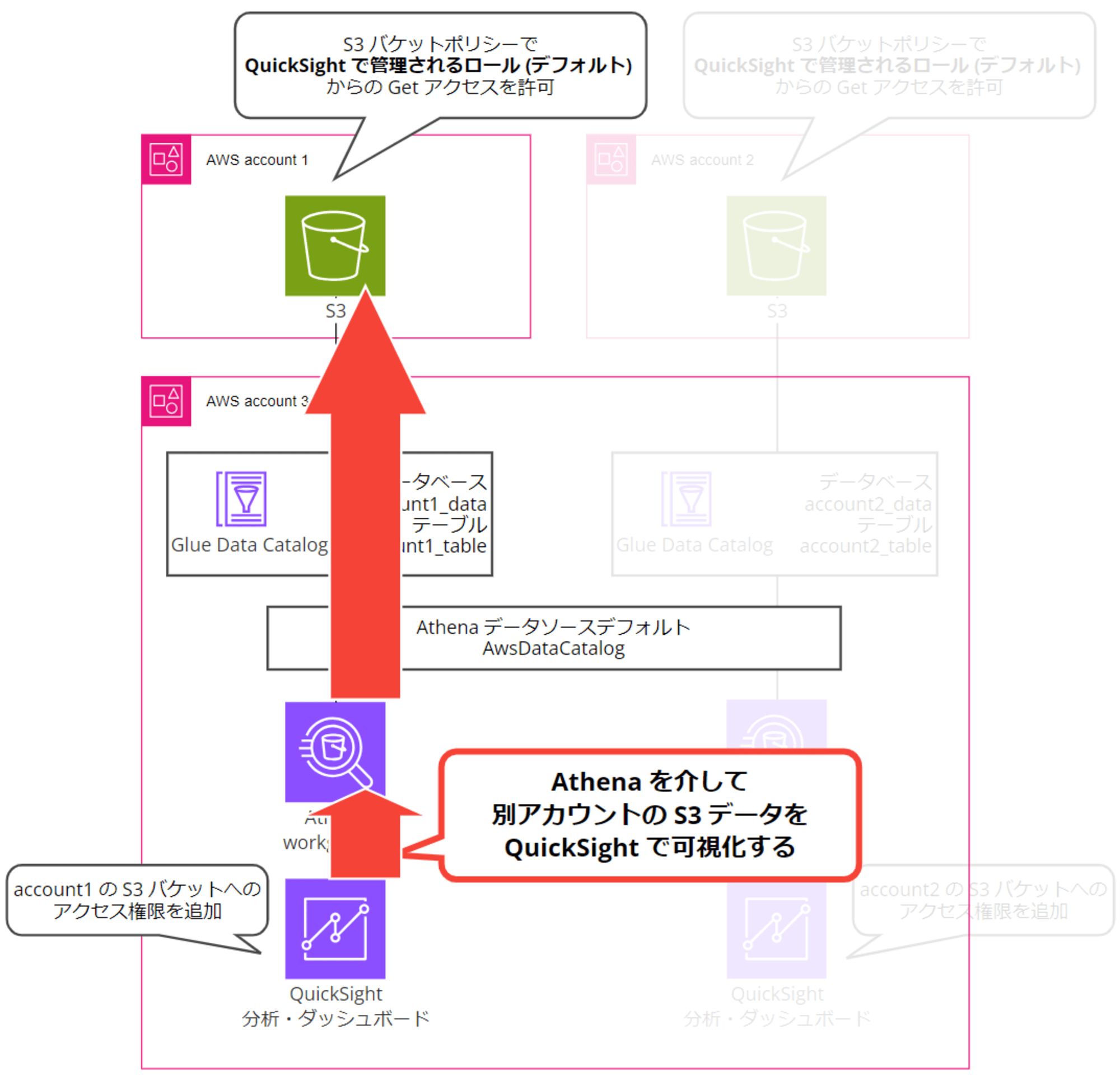Click the faded 'account2 の S3 バケットへの' callout
Viewport: 1120px width, 1081px height.
983,890
